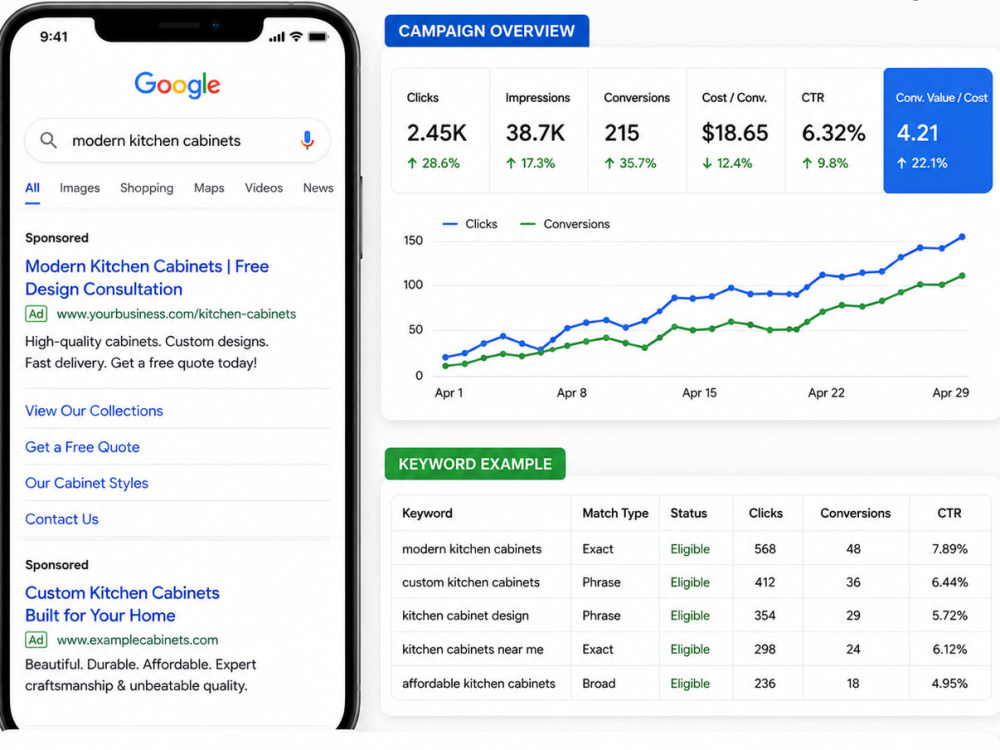The width and height of the screenshot is (1000, 750).
Task: Click the phone's Wi-Fi status icon
Action: tap(296, 36)
